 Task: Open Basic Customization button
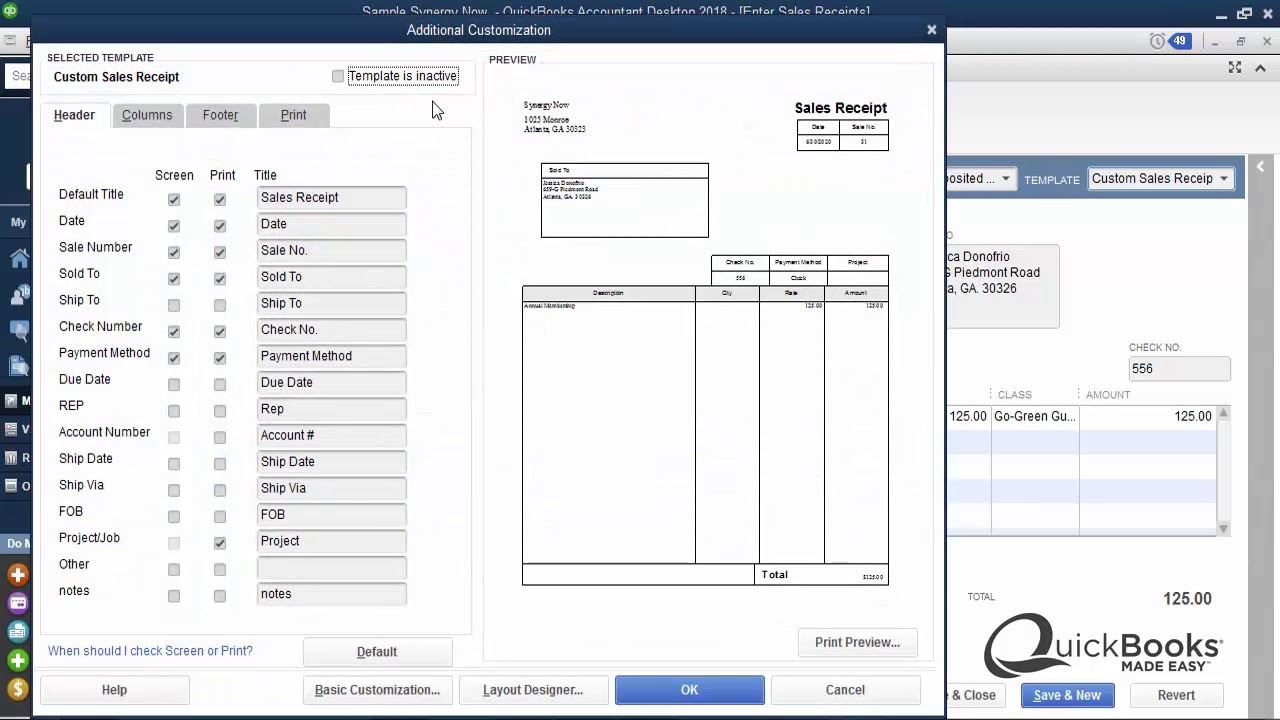pos(377,690)
